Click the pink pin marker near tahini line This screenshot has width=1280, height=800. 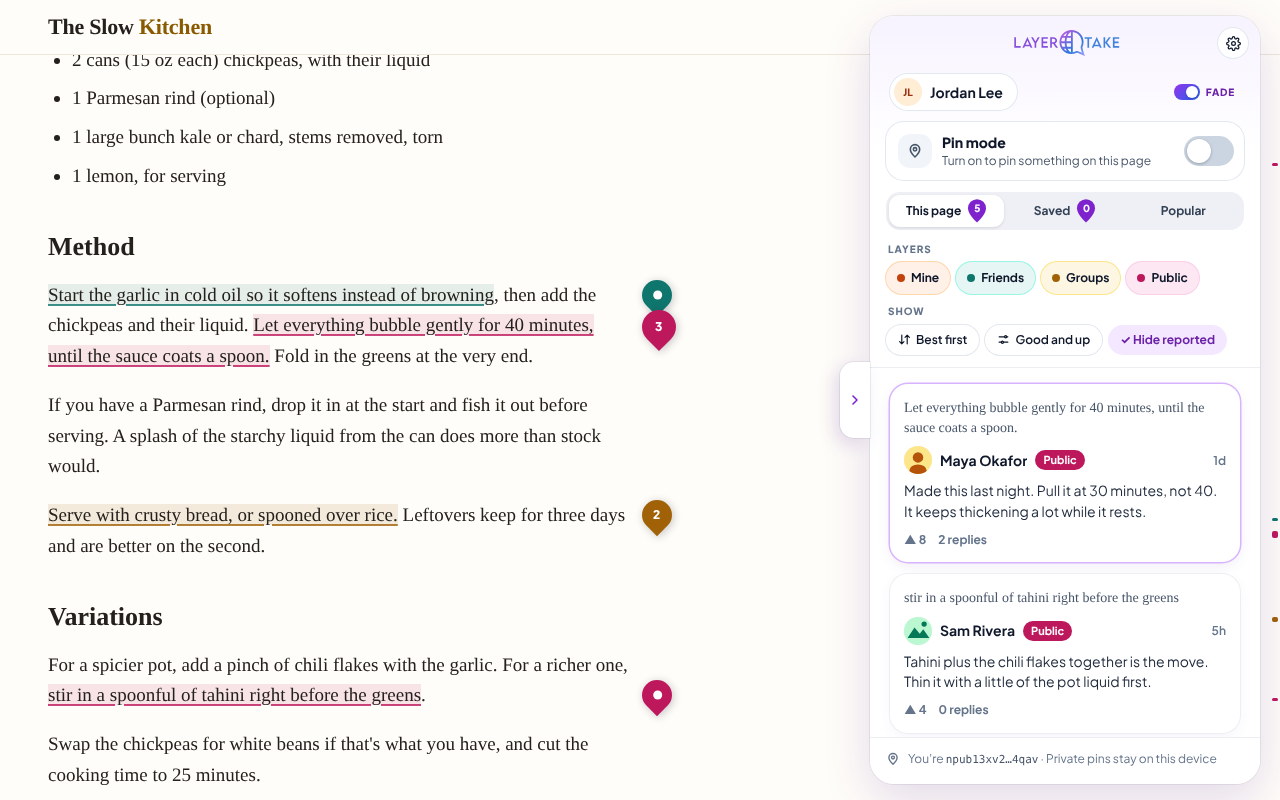pyautogui.click(x=657, y=697)
